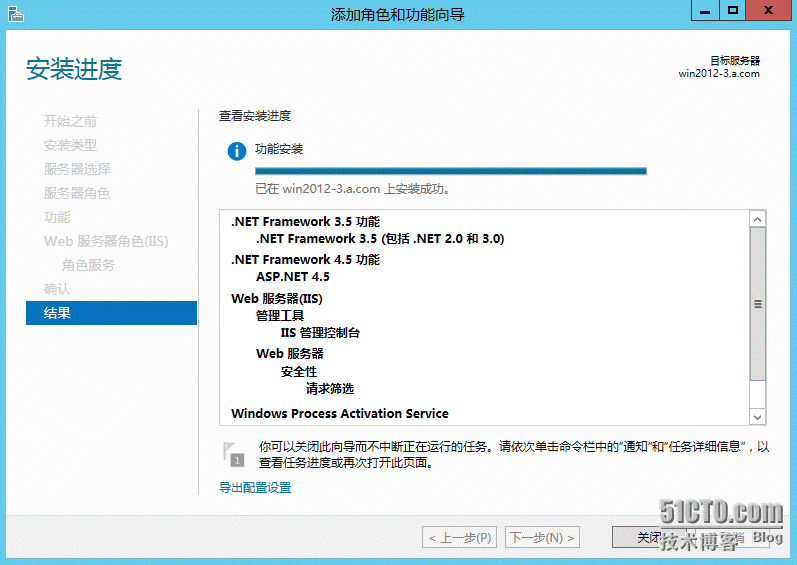
Task: Click the indented Web 服务器 row
Action: [290, 354]
